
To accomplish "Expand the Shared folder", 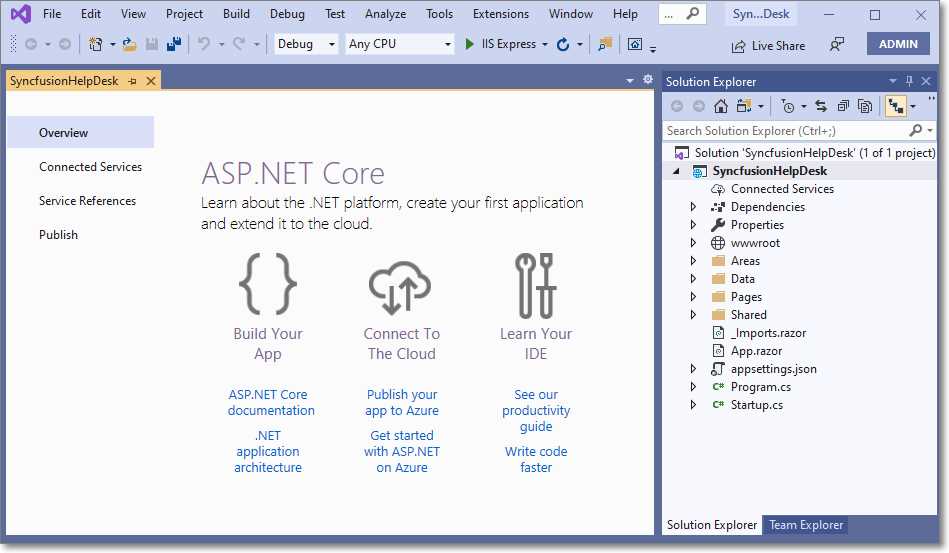I will 694,315.
